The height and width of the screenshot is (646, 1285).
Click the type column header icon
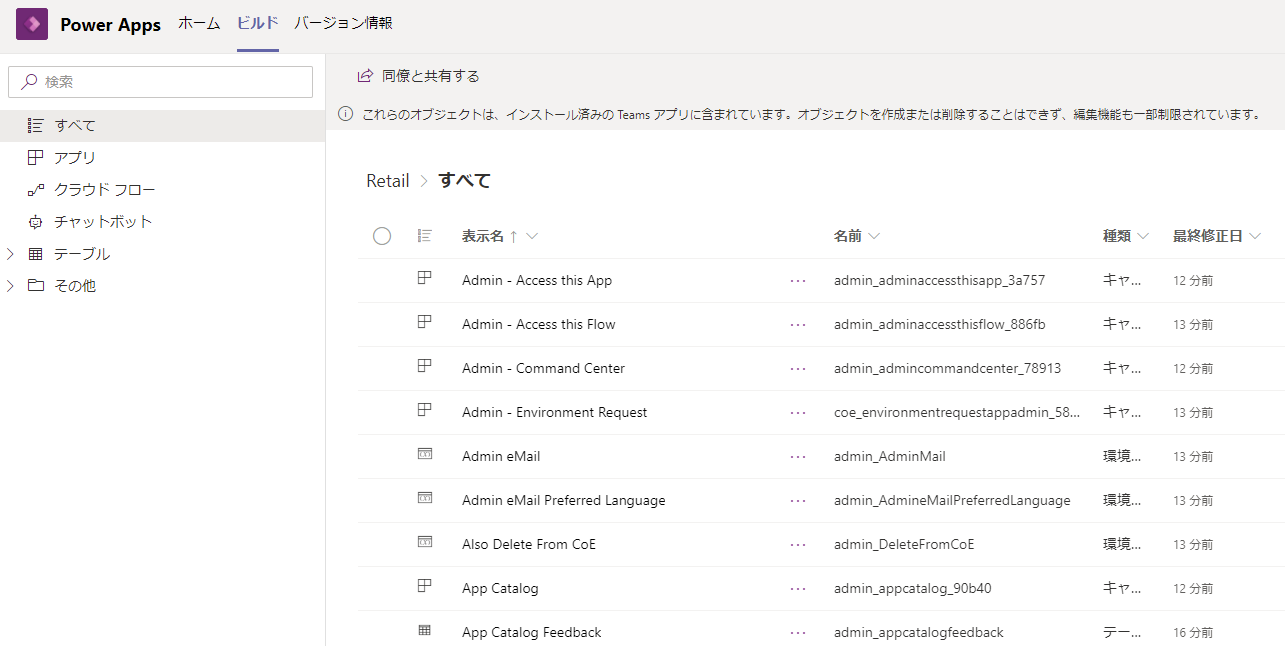pos(424,236)
